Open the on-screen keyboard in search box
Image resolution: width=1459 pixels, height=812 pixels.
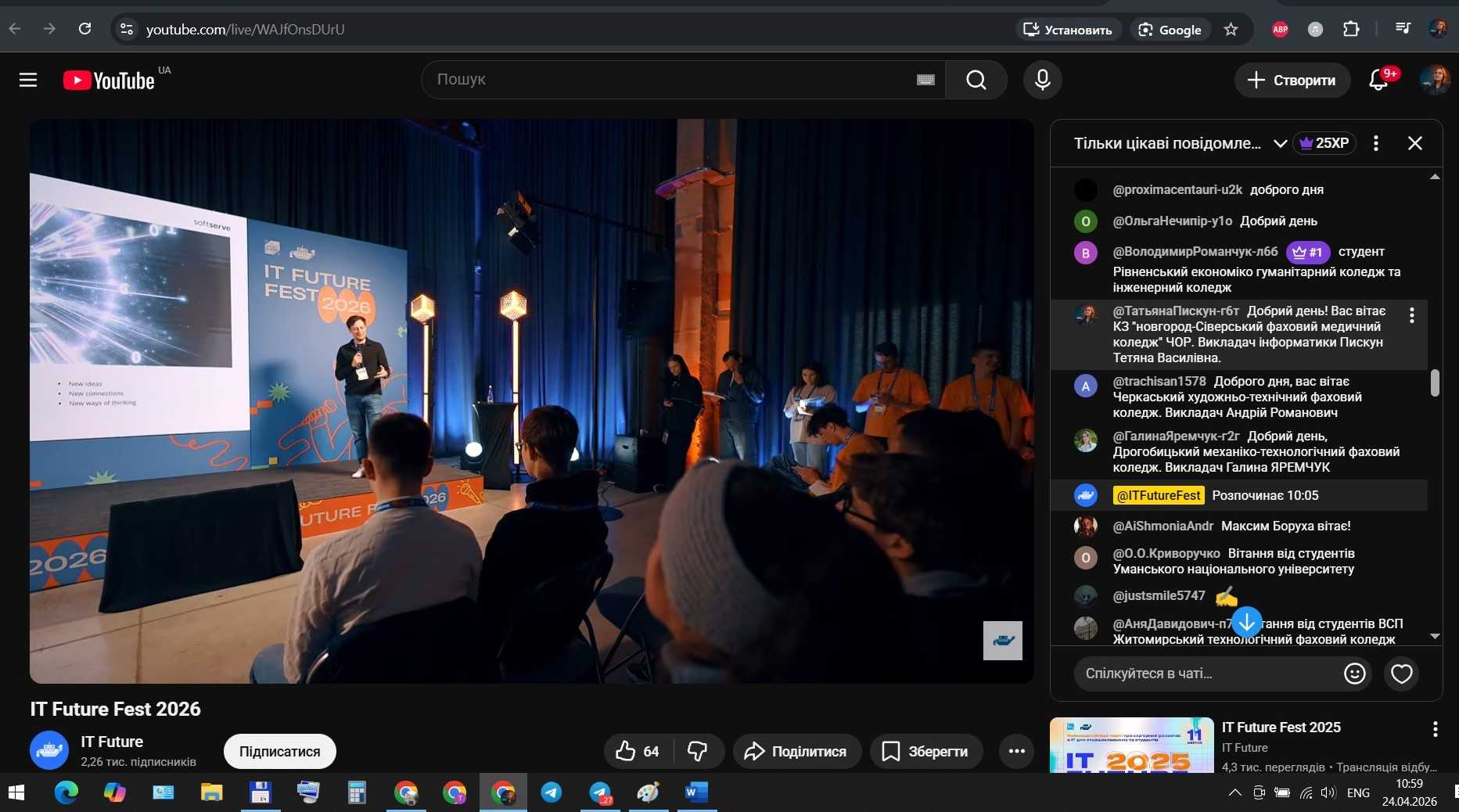tap(925, 80)
